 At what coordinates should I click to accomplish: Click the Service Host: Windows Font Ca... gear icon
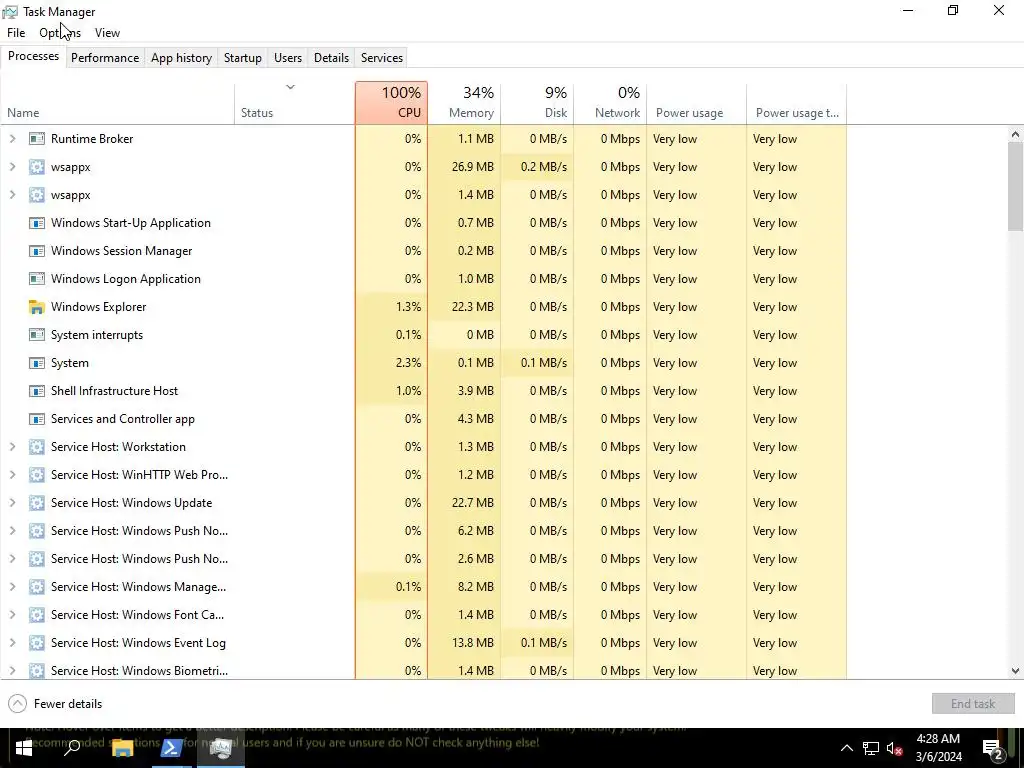[x=37, y=615]
